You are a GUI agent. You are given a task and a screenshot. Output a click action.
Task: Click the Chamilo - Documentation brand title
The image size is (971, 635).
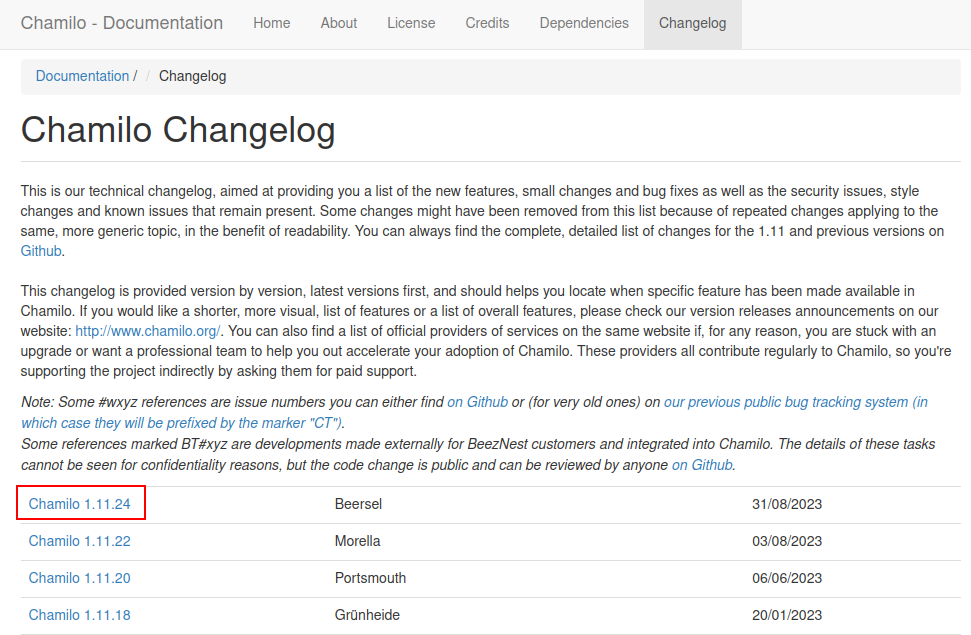click(x=122, y=23)
